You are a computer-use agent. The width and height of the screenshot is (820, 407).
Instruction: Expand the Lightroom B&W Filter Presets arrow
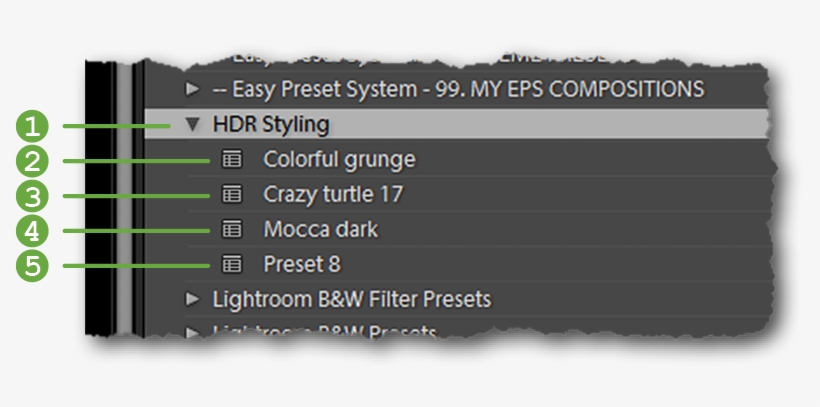[193, 299]
